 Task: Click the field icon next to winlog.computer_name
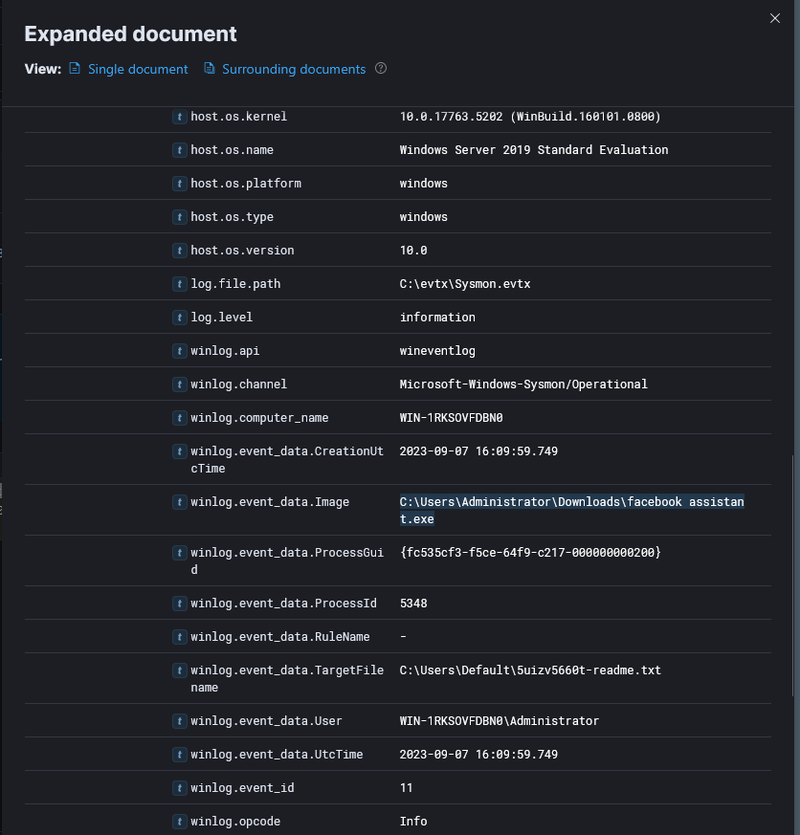click(x=179, y=417)
